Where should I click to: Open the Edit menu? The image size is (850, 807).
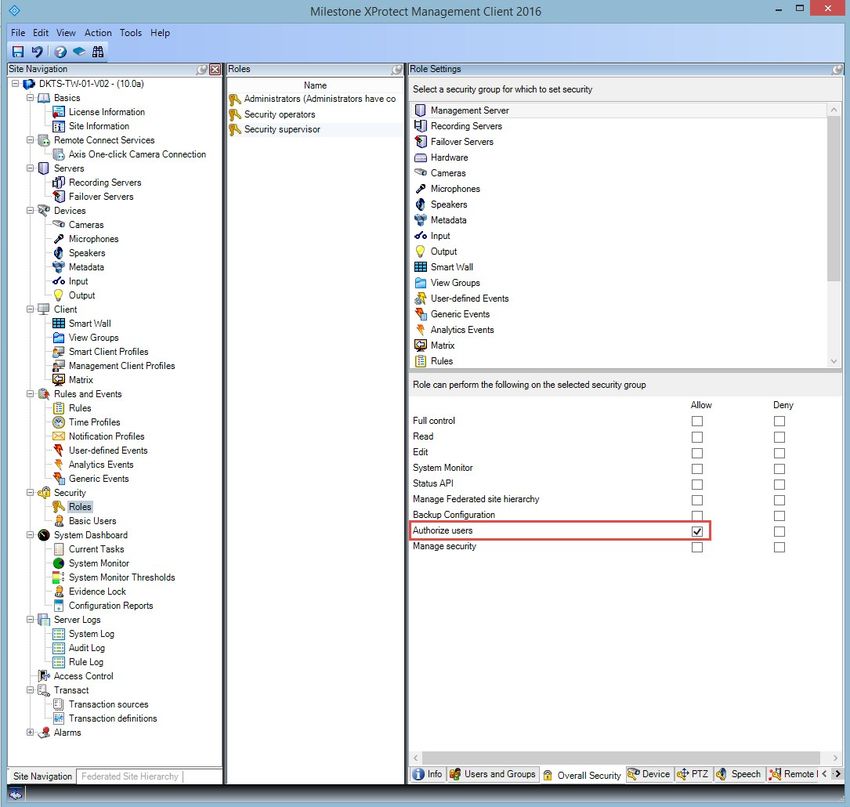pyautogui.click(x=41, y=33)
